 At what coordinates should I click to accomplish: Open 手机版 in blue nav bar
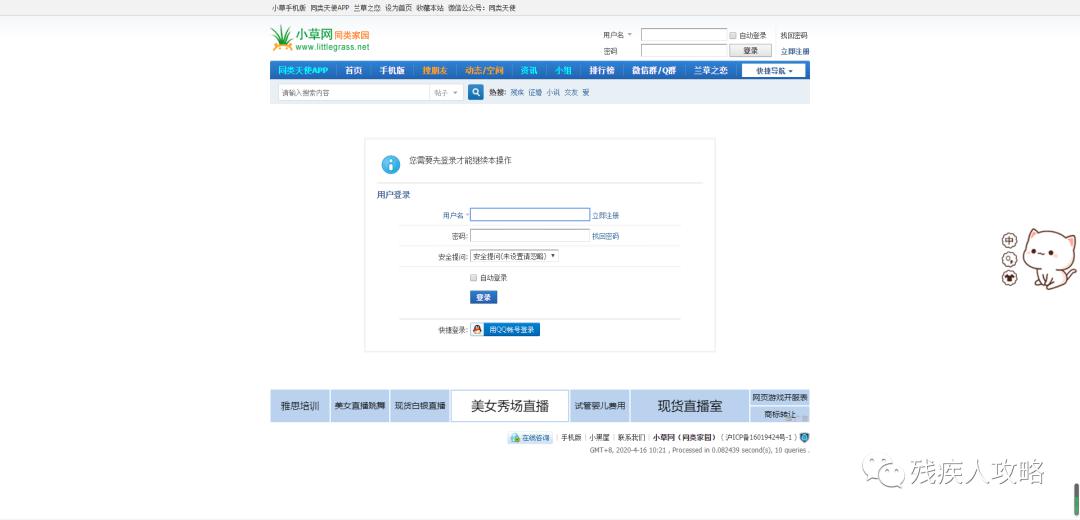coord(392,70)
